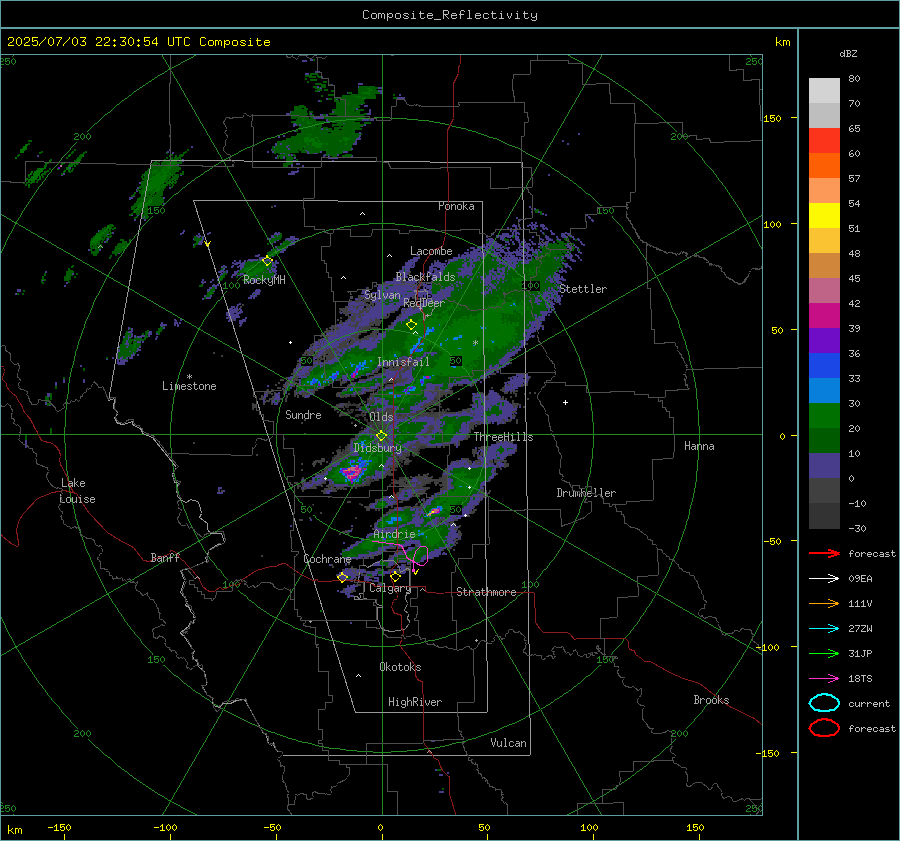Image resolution: width=900 pixels, height=841 pixels.
Task: Select the yellow 51-54 dBZ swatch
Action: (824, 216)
